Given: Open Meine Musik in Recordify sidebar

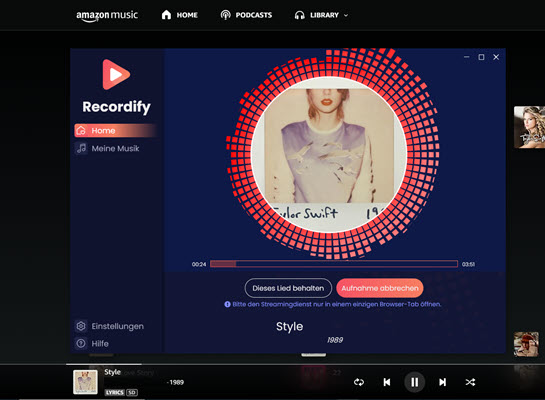Looking at the screenshot, I should click(x=108, y=148).
